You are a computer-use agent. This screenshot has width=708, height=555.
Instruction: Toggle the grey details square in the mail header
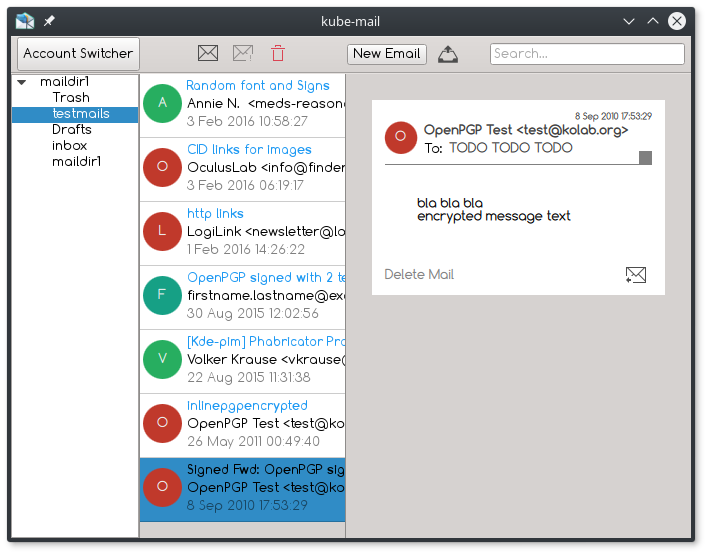point(645,157)
